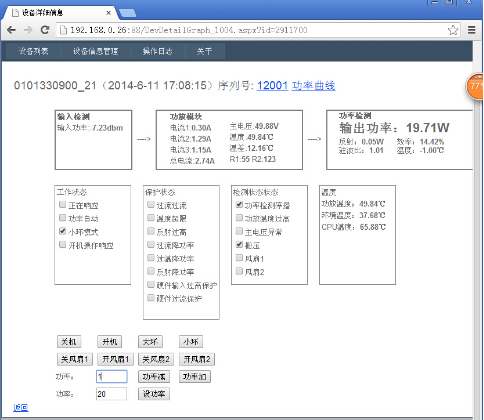Click the 关机 button
The width and height of the screenshot is (484, 420).
click(x=69, y=342)
